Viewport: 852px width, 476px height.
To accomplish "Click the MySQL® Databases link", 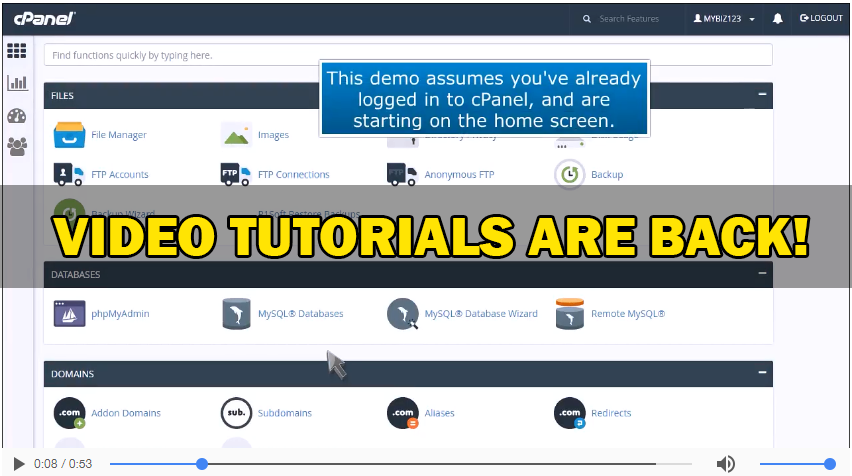I will click(x=300, y=314).
